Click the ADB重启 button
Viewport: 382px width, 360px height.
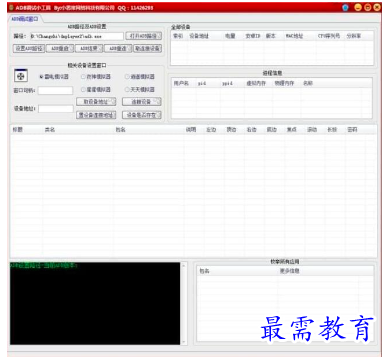click(60, 48)
